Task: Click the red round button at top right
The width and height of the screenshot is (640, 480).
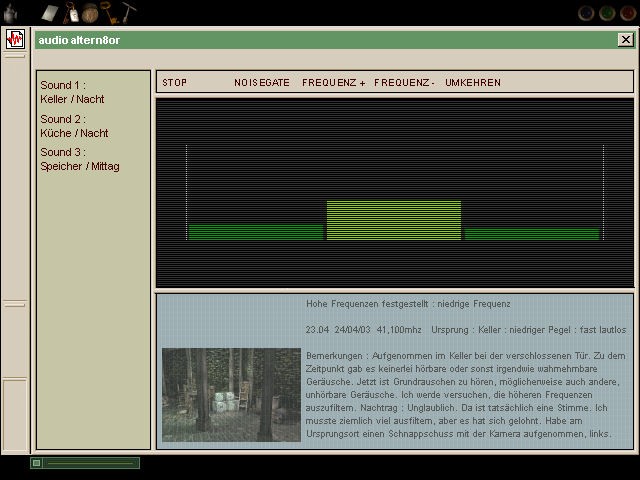Action: point(627,13)
